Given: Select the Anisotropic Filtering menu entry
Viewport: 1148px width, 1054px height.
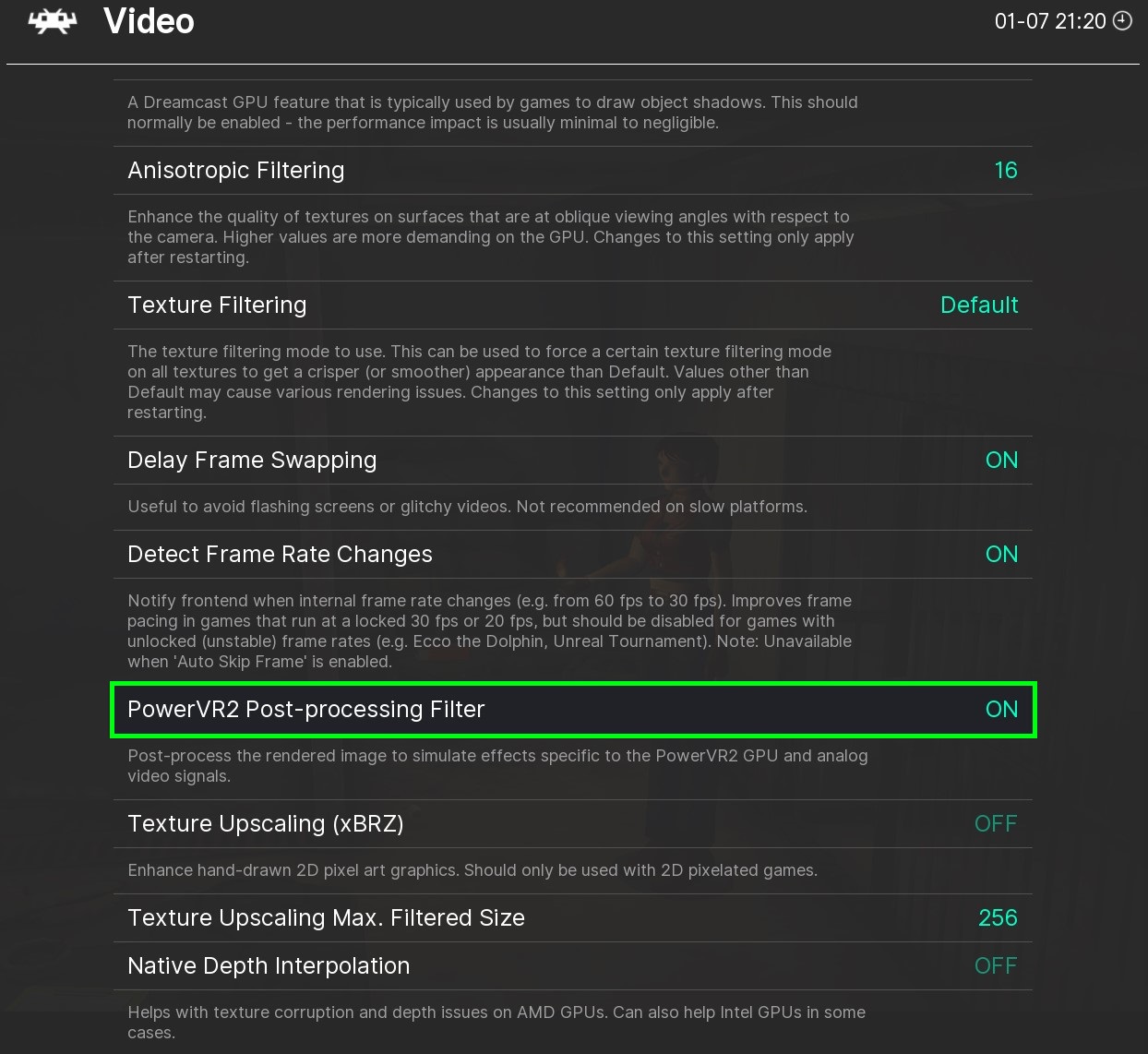Looking at the screenshot, I should coord(236,170).
